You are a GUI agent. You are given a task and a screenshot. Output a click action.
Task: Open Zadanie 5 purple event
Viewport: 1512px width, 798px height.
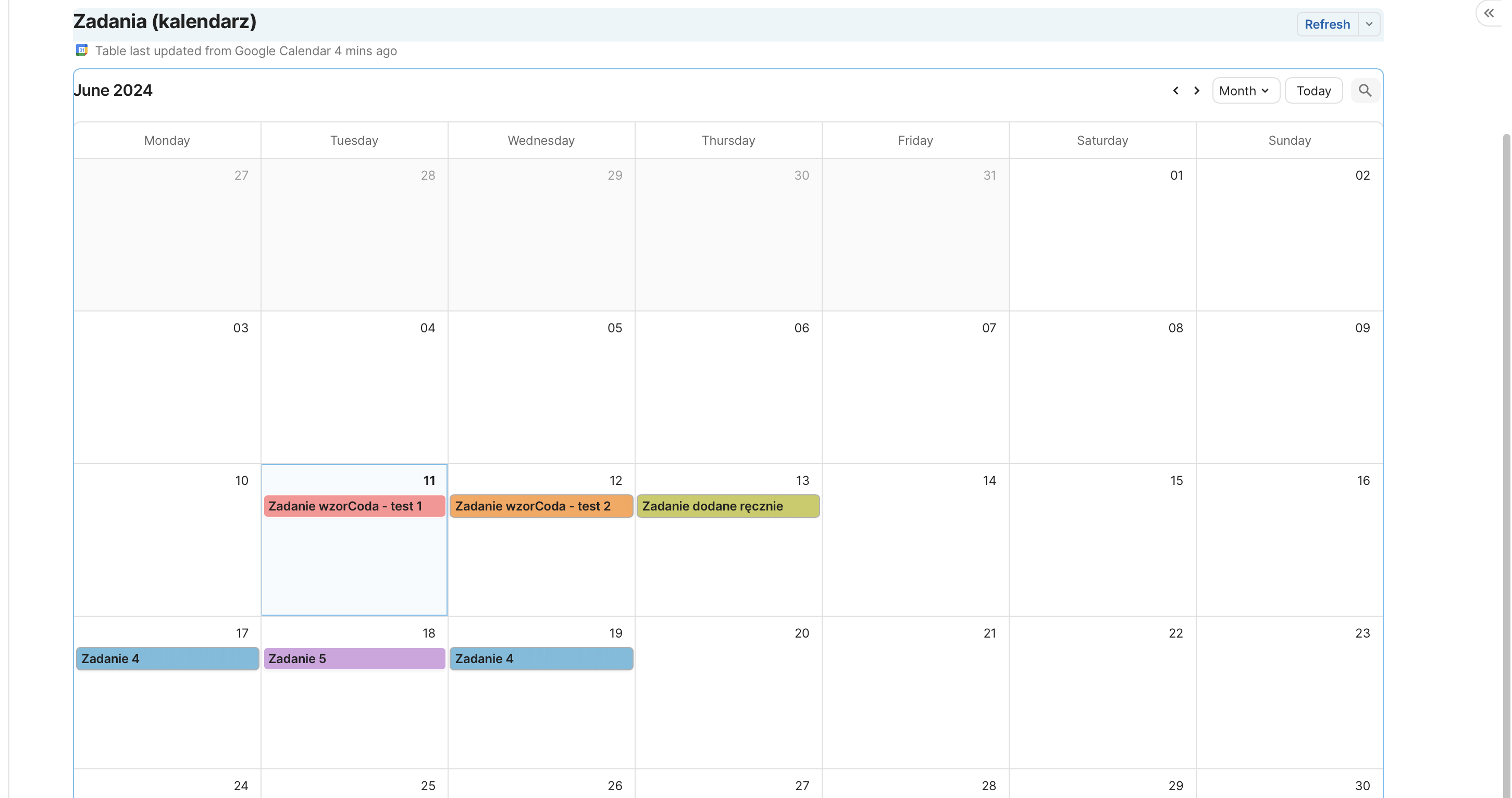pos(354,658)
